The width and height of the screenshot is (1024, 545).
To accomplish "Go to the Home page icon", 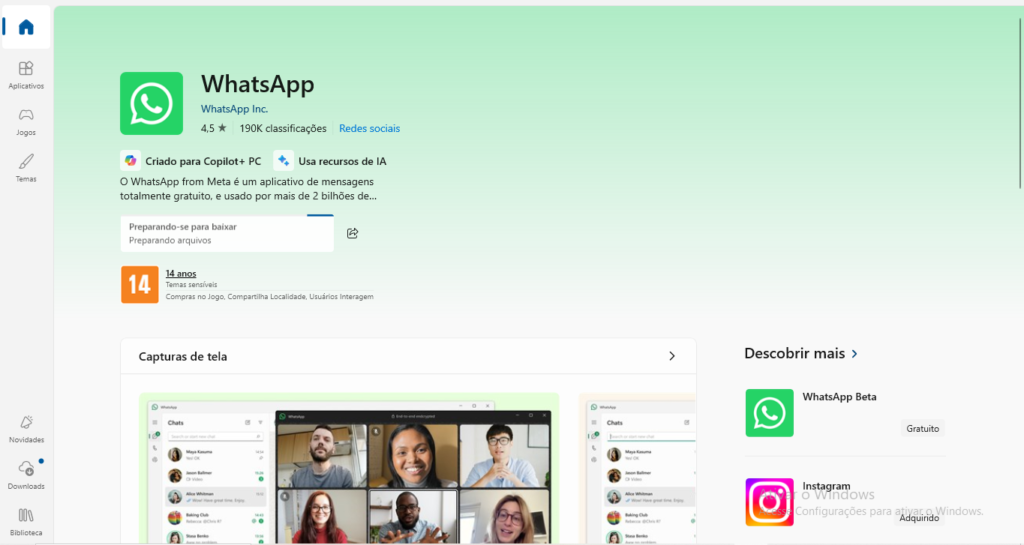I will (26, 27).
